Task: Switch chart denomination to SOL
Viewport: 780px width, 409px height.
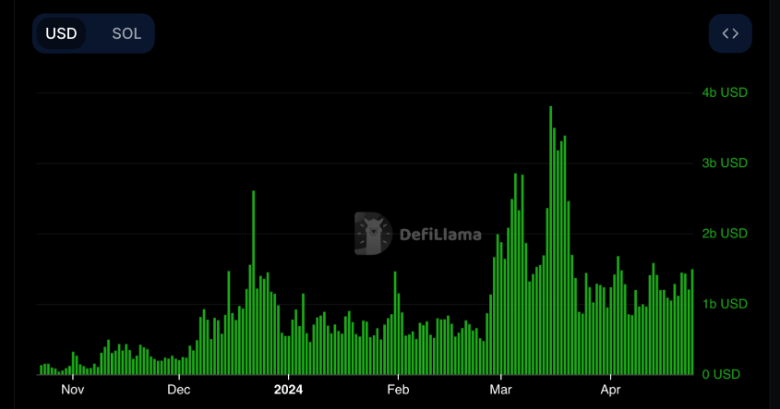Action: pos(126,33)
